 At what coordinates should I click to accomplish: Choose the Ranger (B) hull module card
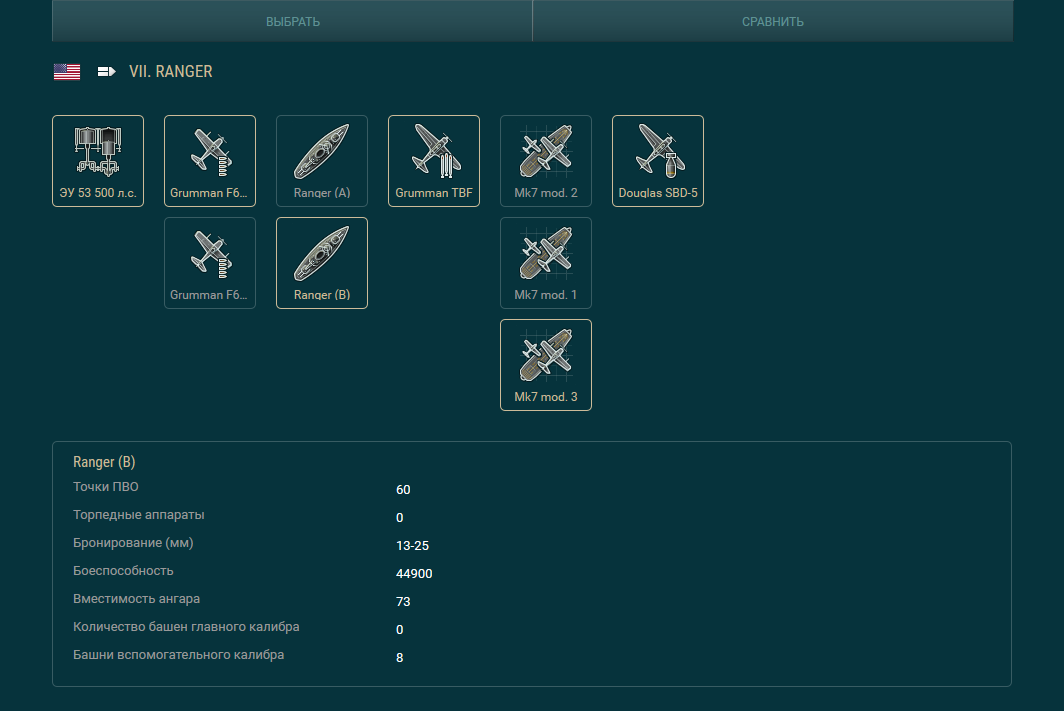coord(322,263)
